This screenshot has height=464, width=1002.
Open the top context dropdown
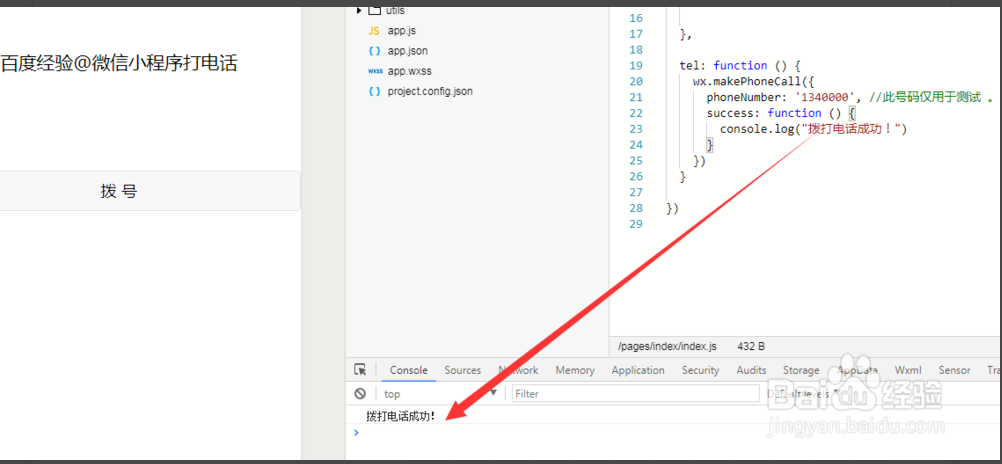tap(440, 394)
